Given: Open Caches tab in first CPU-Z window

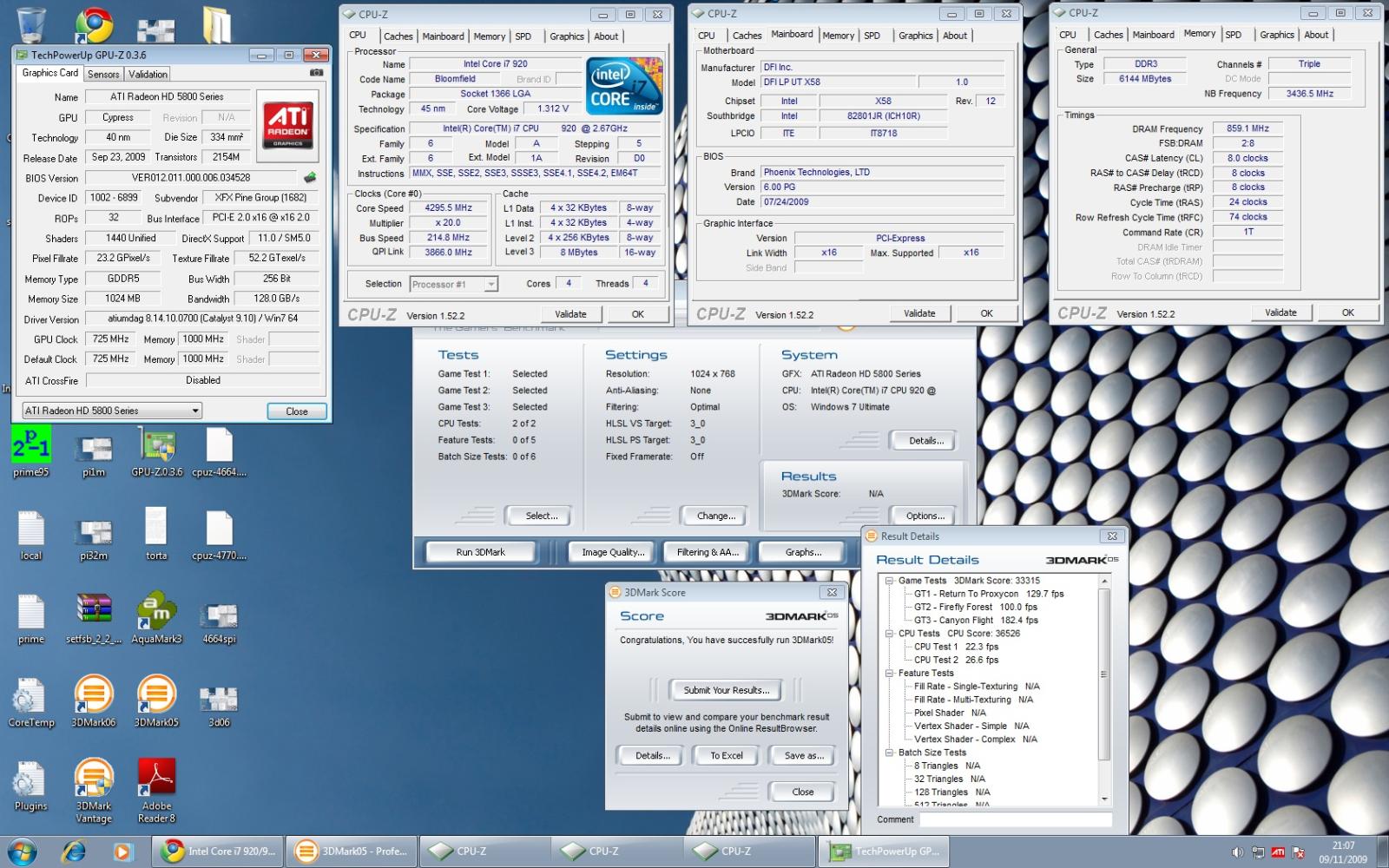Looking at the screenshot, I should pyautogui.click(x=398, y=36).
